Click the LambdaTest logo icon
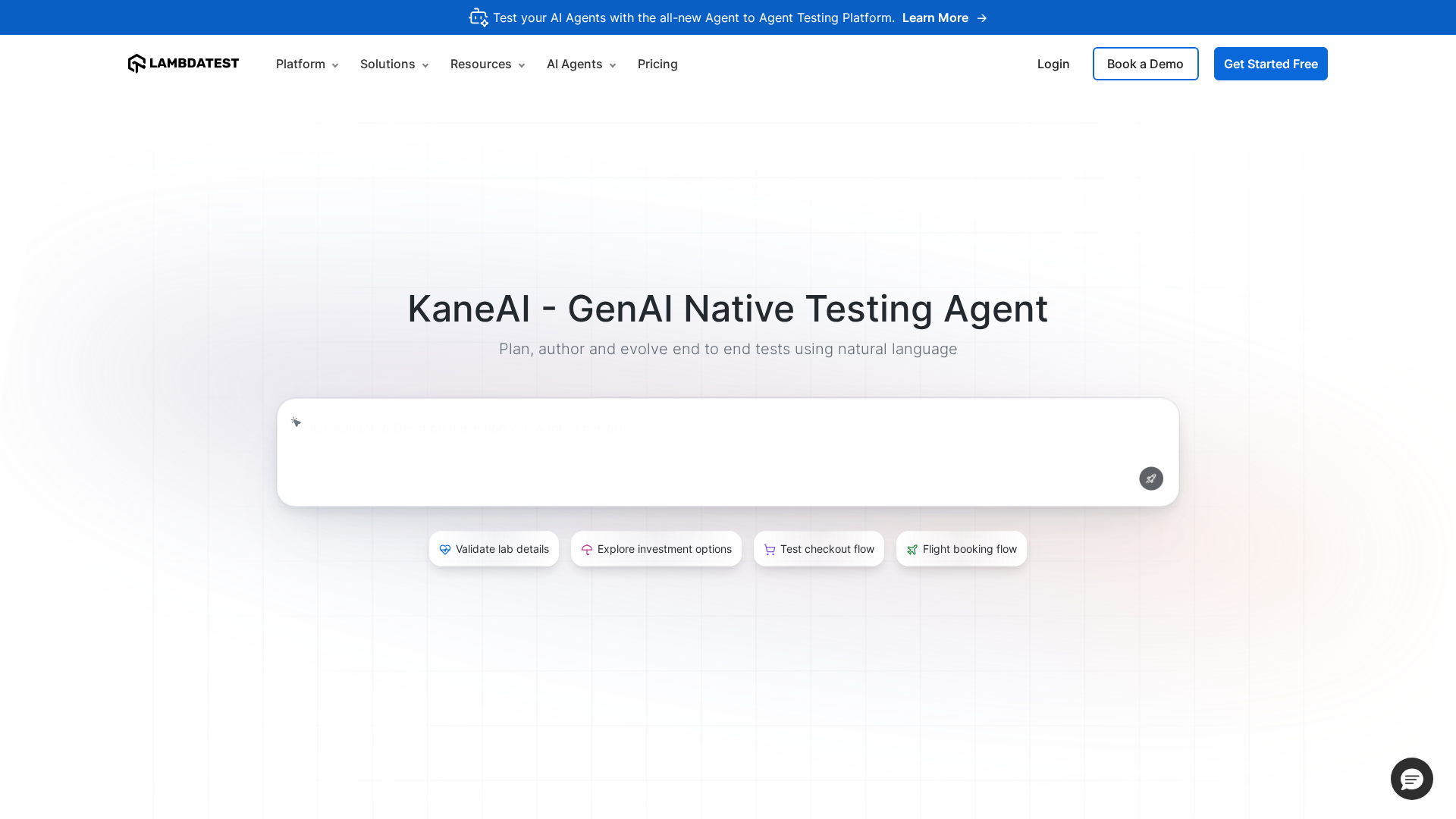This screenshot has height=819, width=1456. coord(136,64)
